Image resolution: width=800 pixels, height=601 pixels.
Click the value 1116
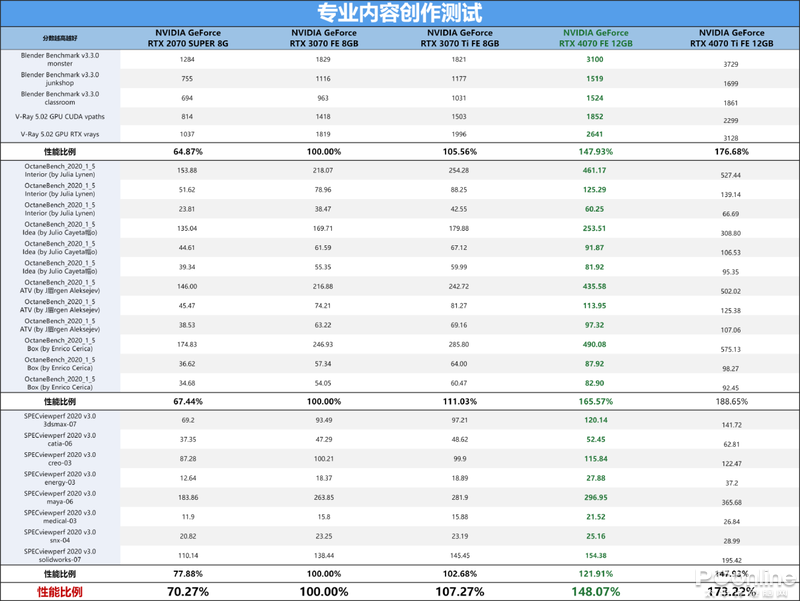pyautogui.click(x=323, y=79)
